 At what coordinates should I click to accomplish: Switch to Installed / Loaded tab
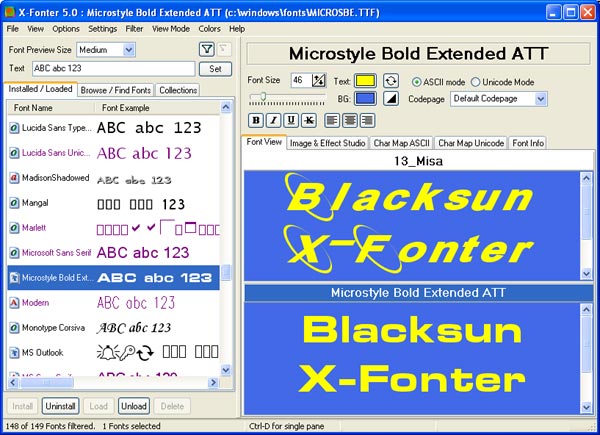40,89
